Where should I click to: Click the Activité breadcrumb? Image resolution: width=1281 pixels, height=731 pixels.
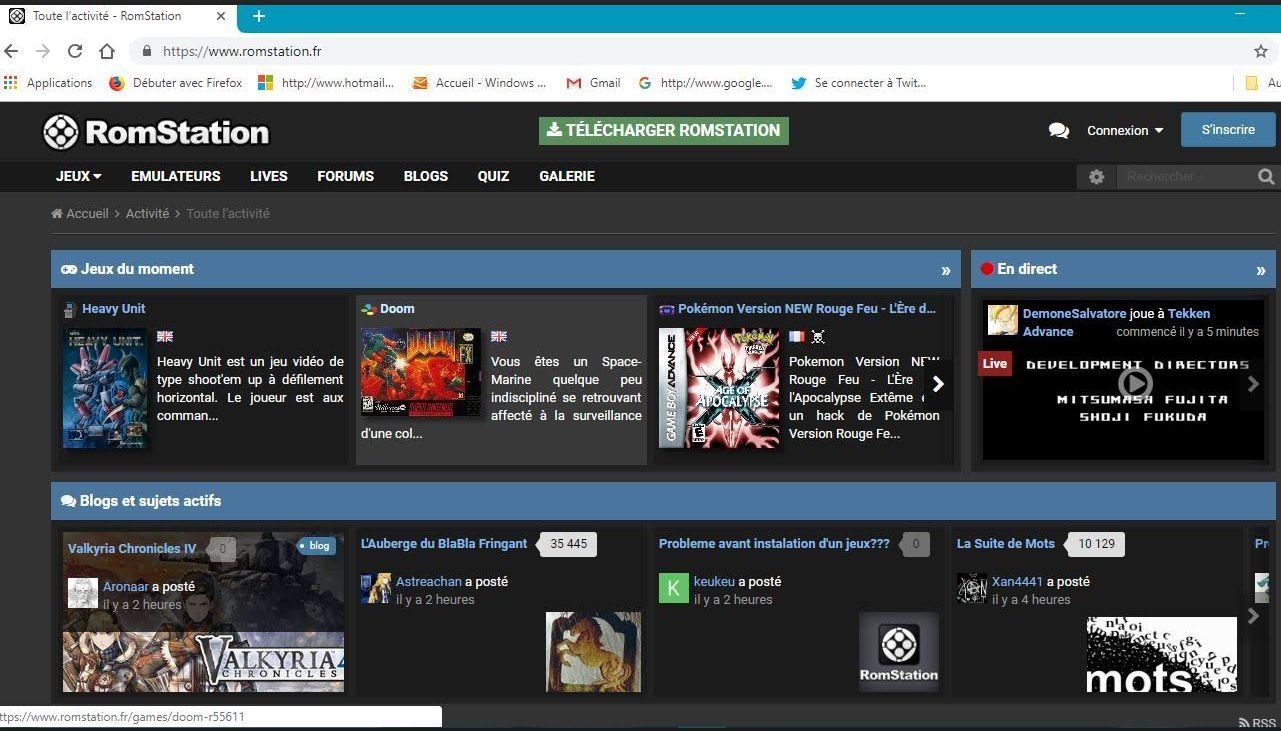pyautogui.click(x=148, y=214)
